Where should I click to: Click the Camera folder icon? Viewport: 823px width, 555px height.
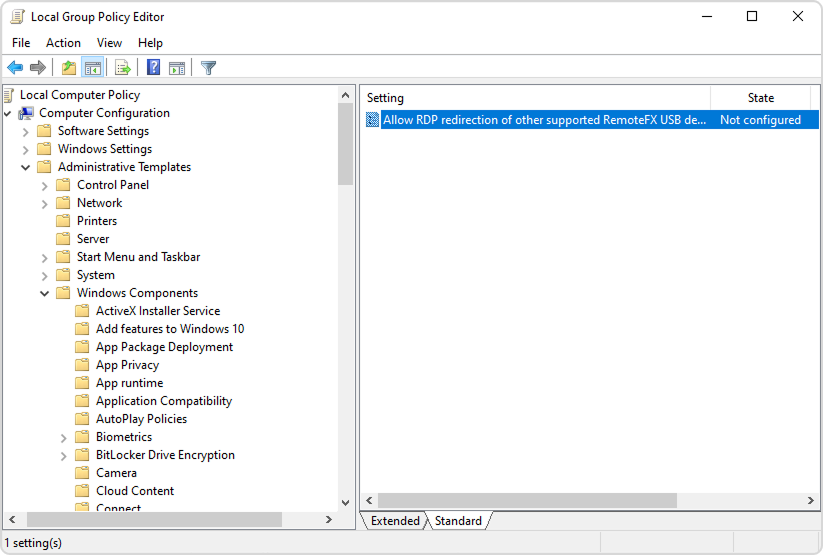82,473
